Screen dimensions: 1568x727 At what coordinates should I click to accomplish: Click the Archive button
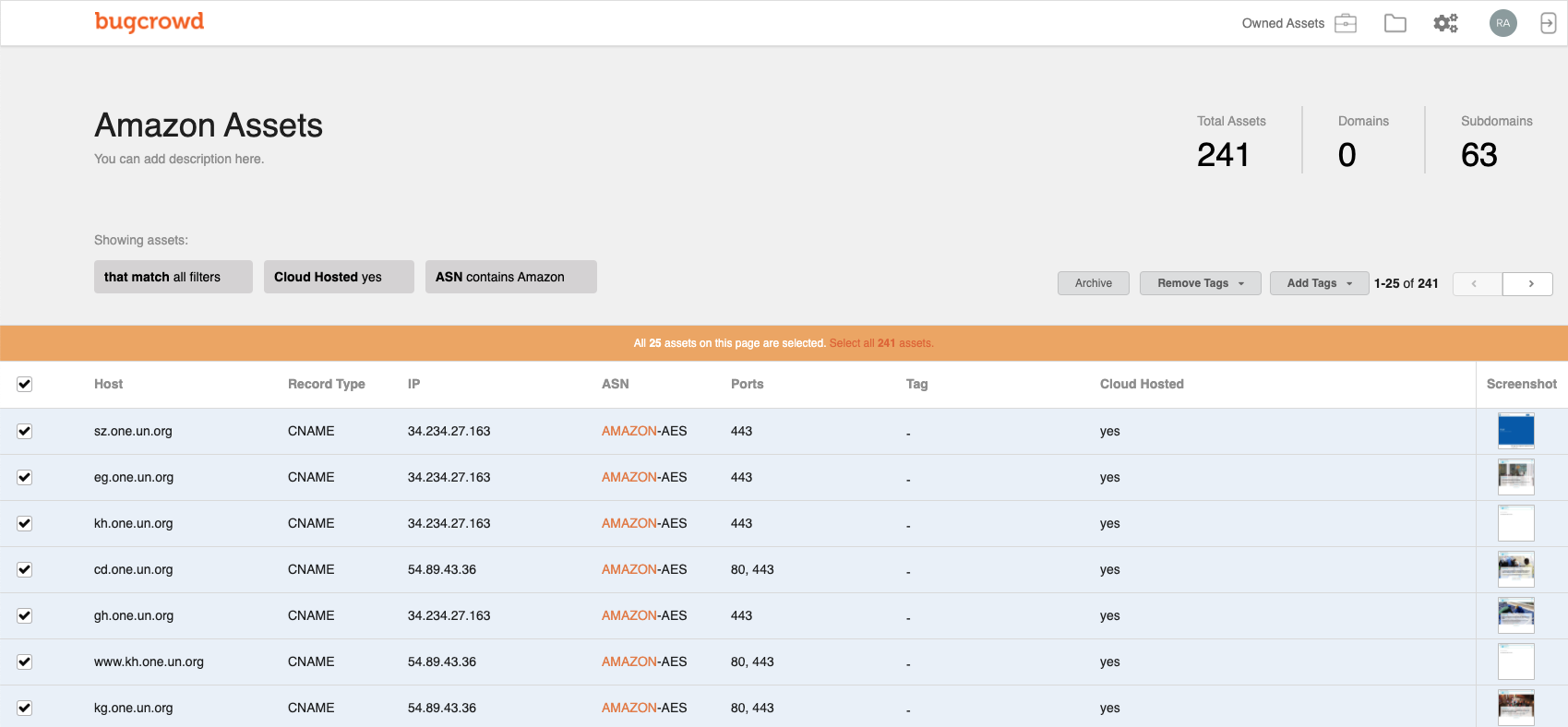1094,283
